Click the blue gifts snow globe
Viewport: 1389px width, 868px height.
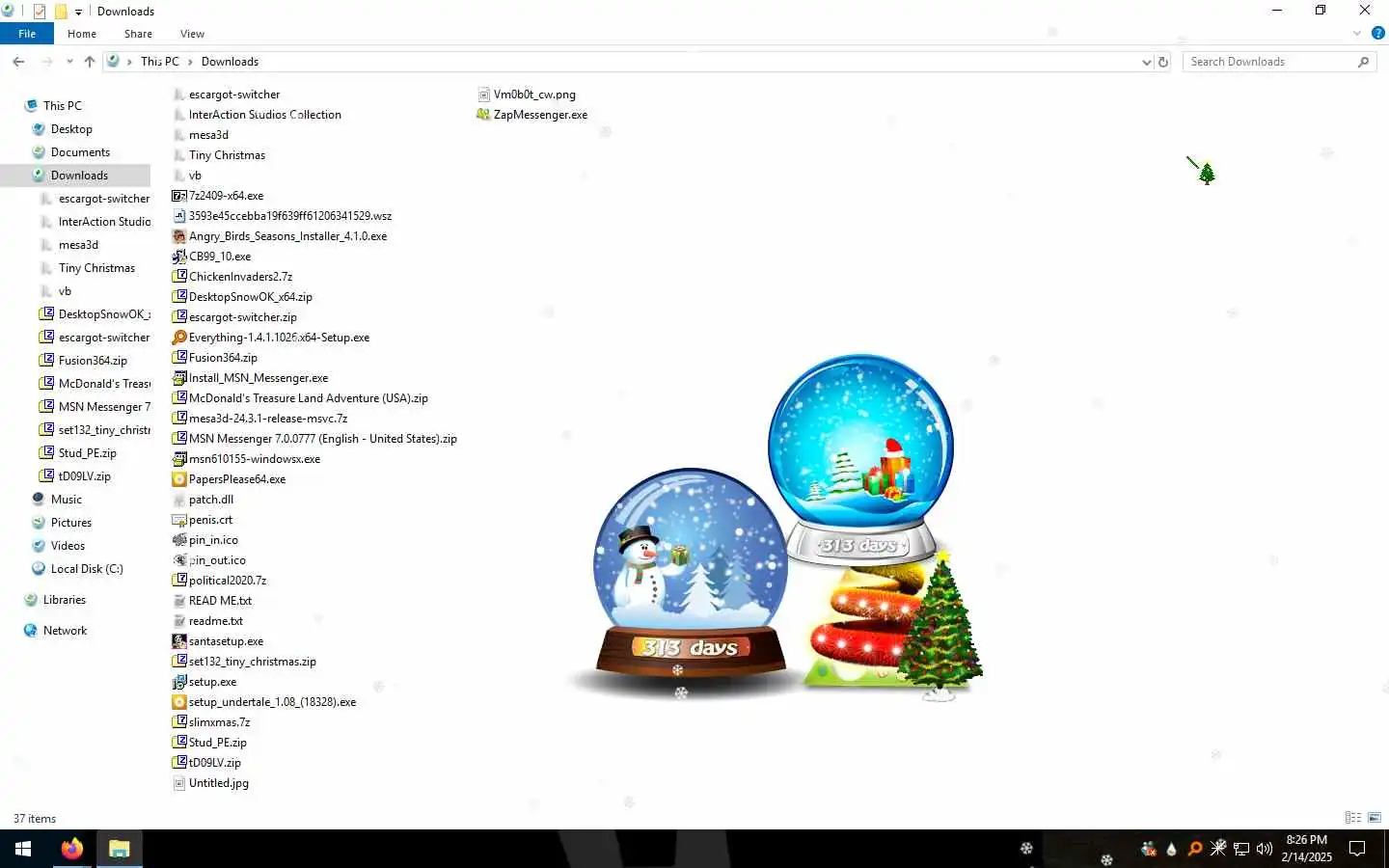coord(860,458)
